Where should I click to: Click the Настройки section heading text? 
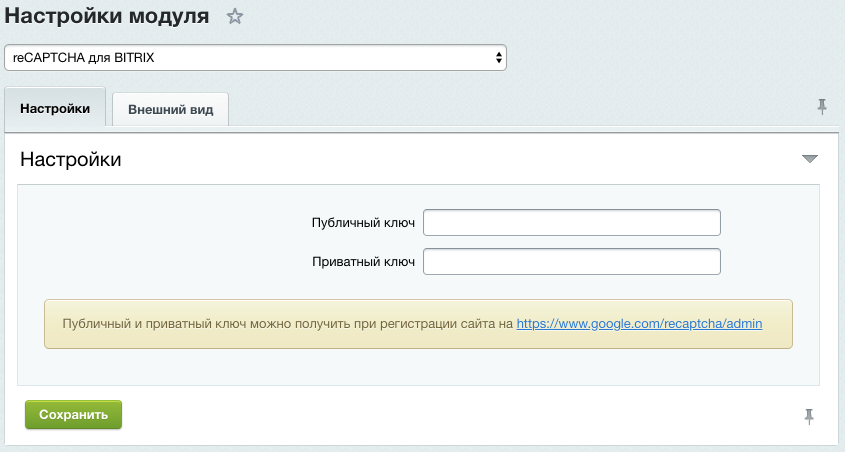[x=71, y=159]
